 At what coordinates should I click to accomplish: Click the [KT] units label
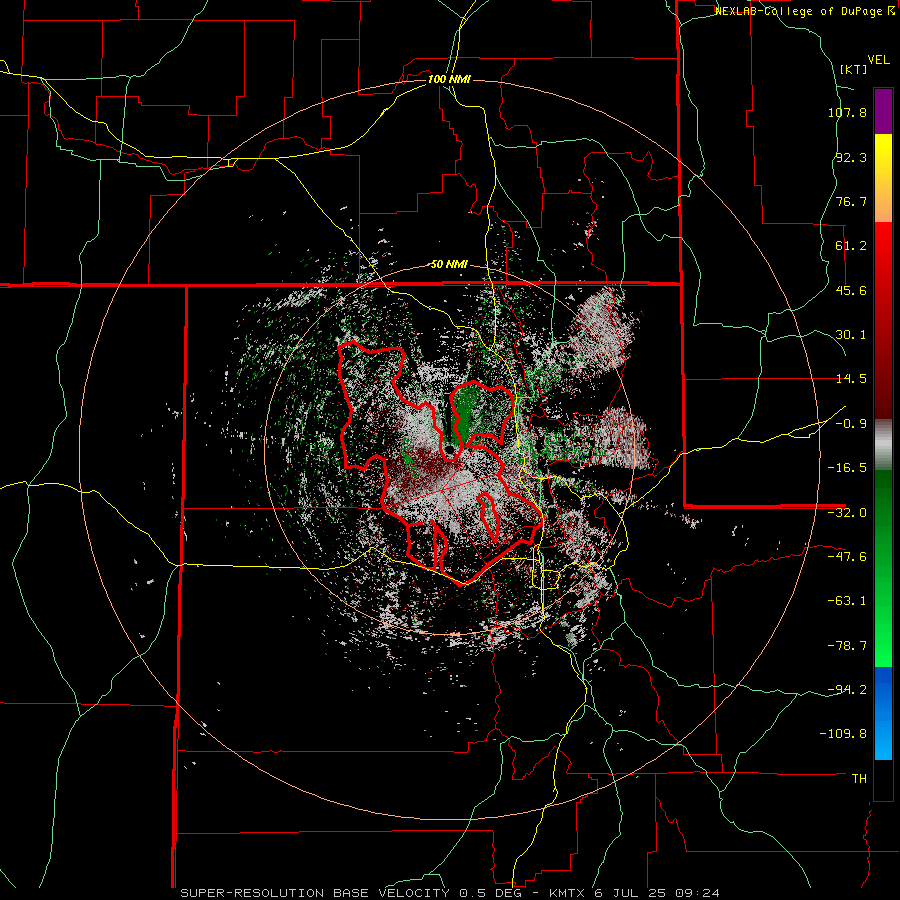853,69
